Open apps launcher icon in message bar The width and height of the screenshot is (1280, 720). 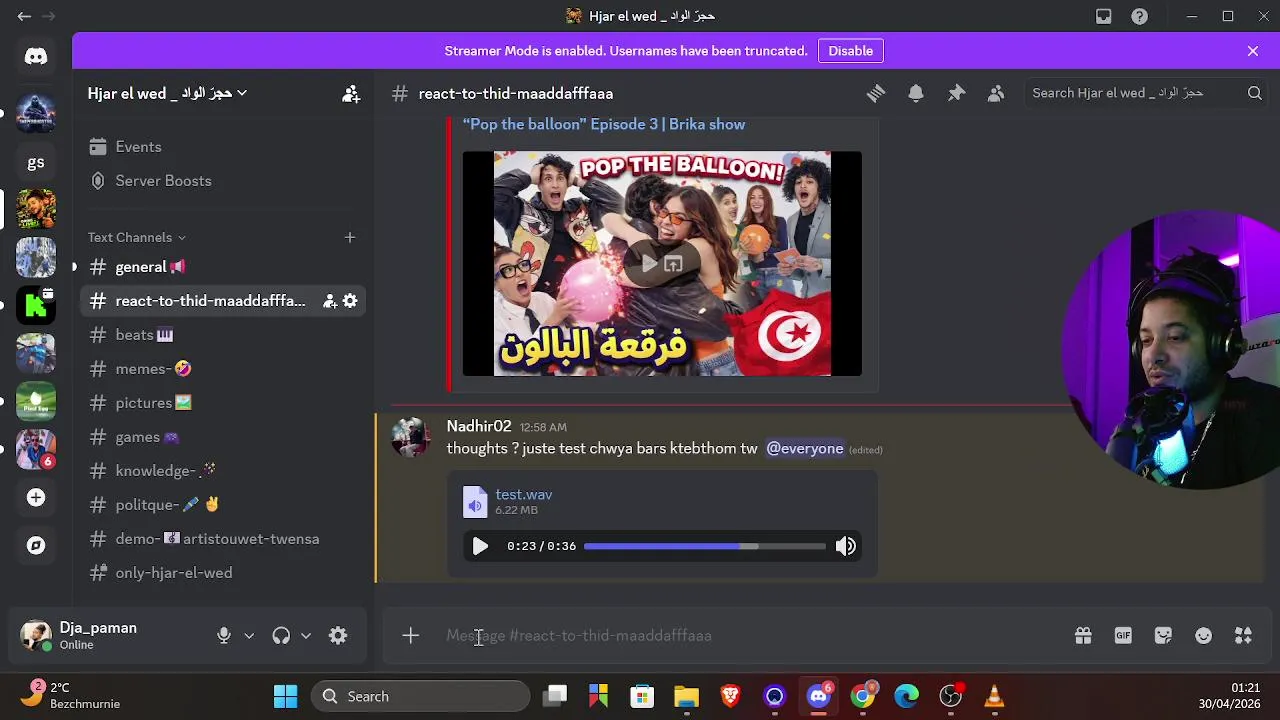1243,636
